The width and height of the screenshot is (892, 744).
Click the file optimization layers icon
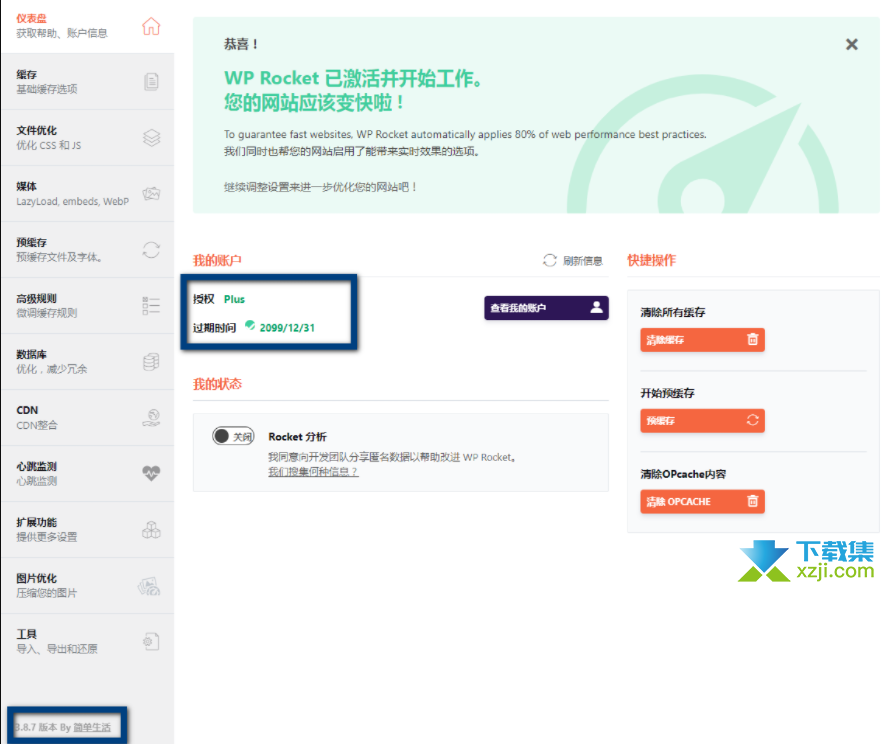coord(151,138)
